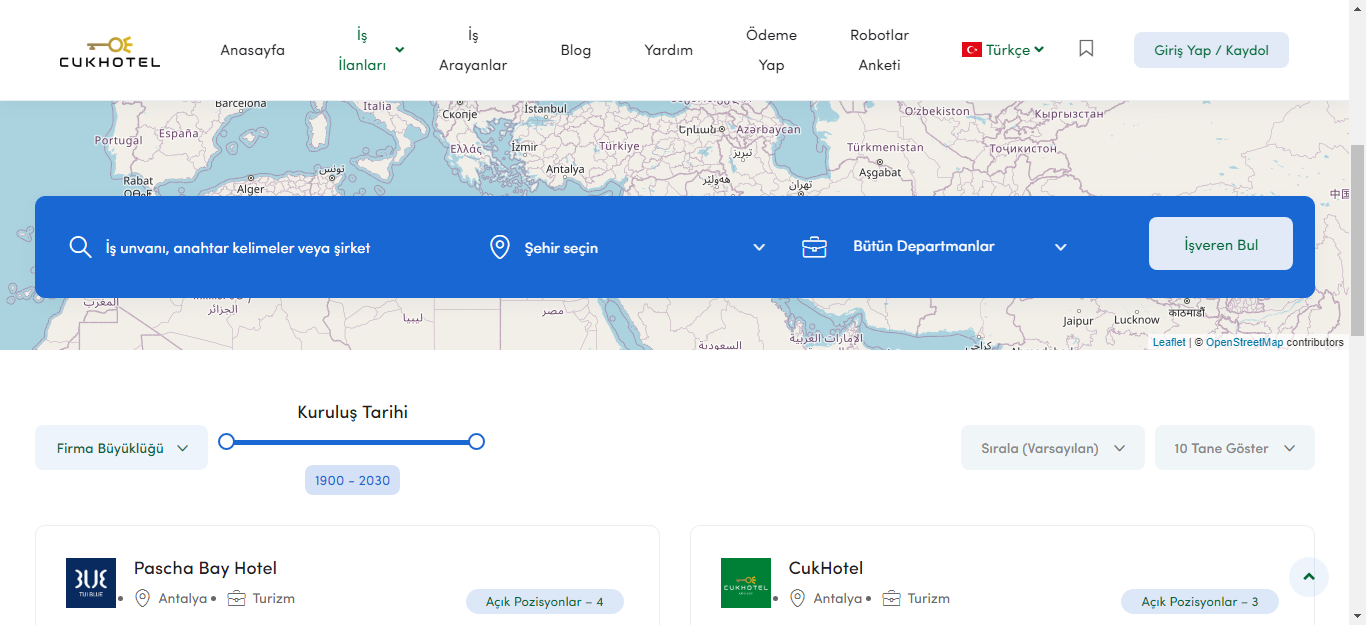Image resolution: width=1366 pixels, height=625 pixels.
Task: Click the Giriş Yap / Kaydol button
Action: click(1210, 50)
